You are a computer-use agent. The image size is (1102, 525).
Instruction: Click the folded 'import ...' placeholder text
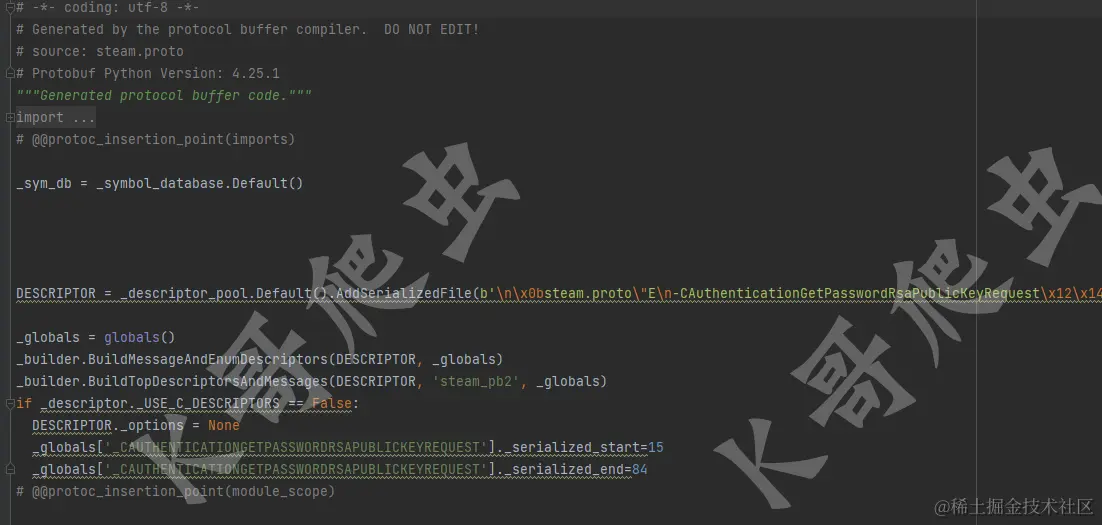56,117
